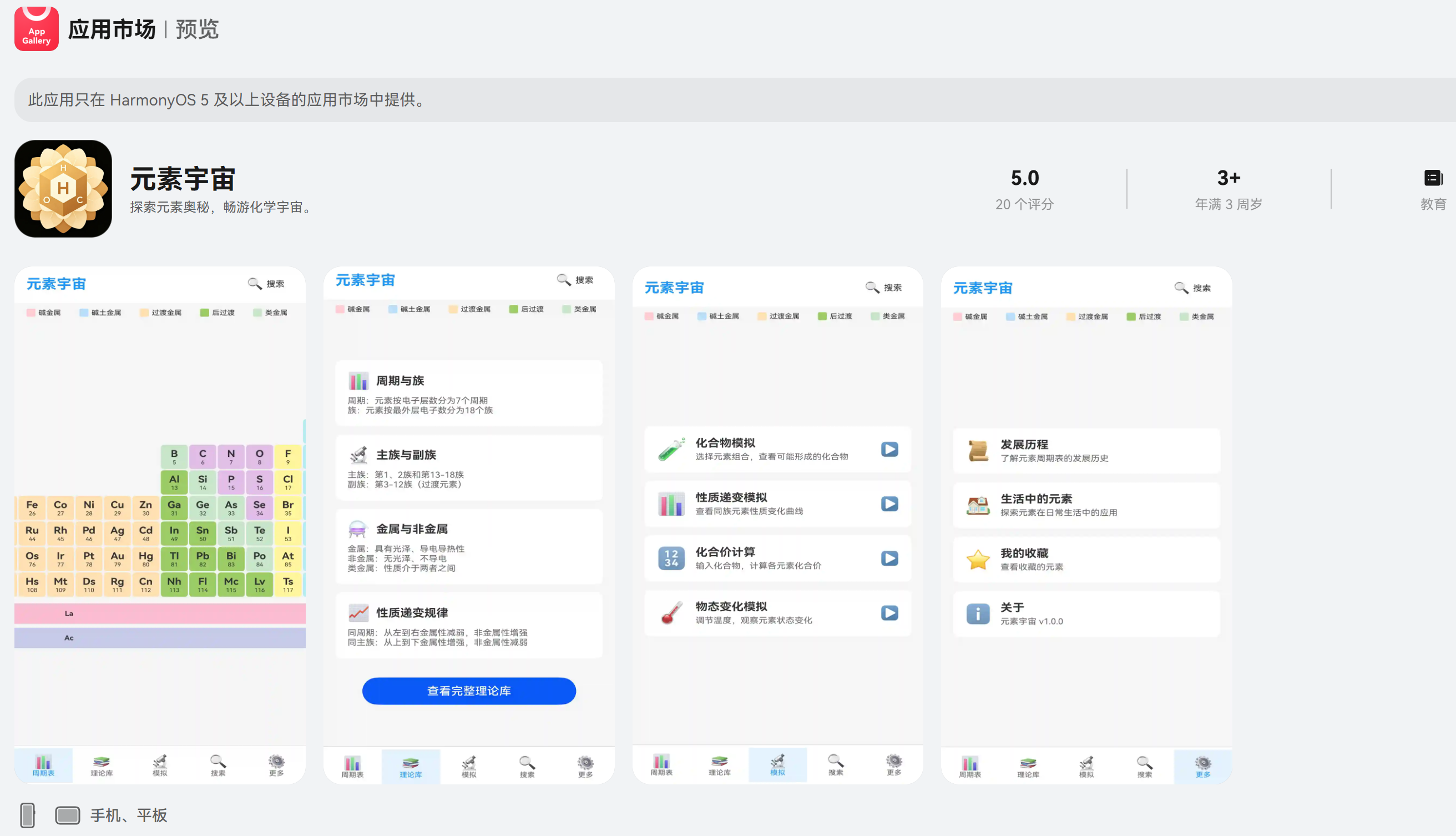Select the Hg mercury element cell
This screenshot has height=836, width=1456.
click(146, 558)
